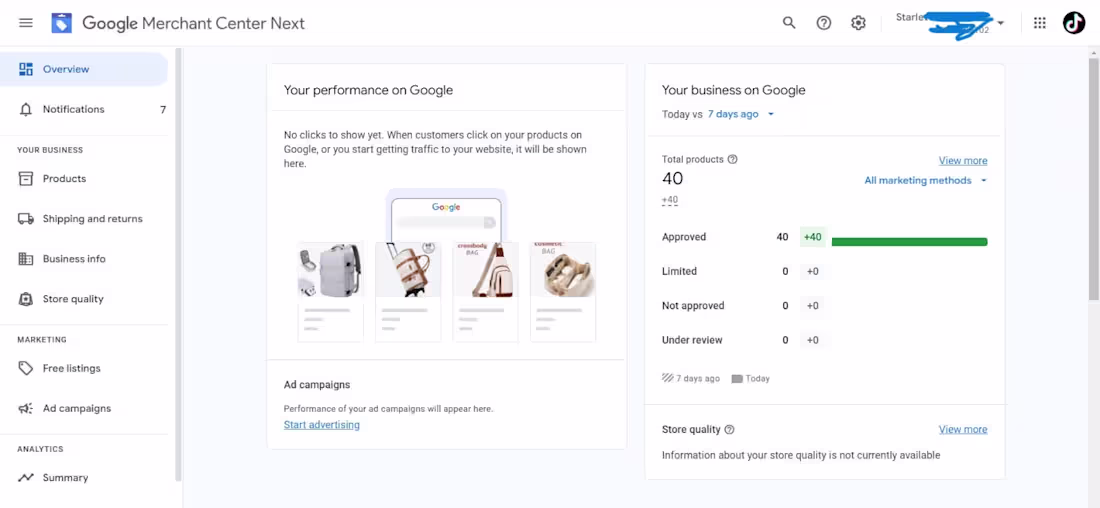Click the sidebar vertical scrollbar
1100x508 pixels.
click(178, 263)
